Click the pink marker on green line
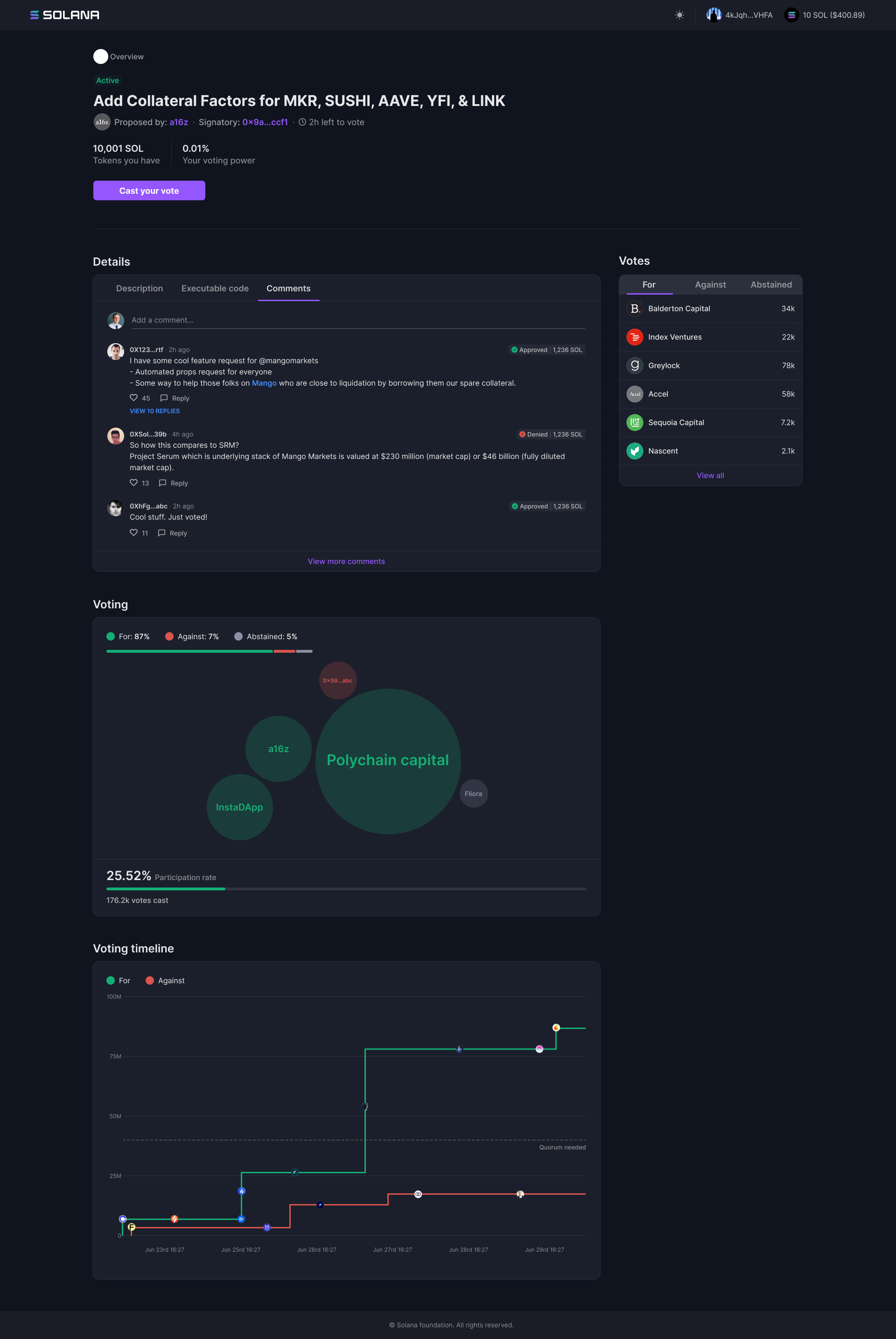 (x=539, y=1049)
